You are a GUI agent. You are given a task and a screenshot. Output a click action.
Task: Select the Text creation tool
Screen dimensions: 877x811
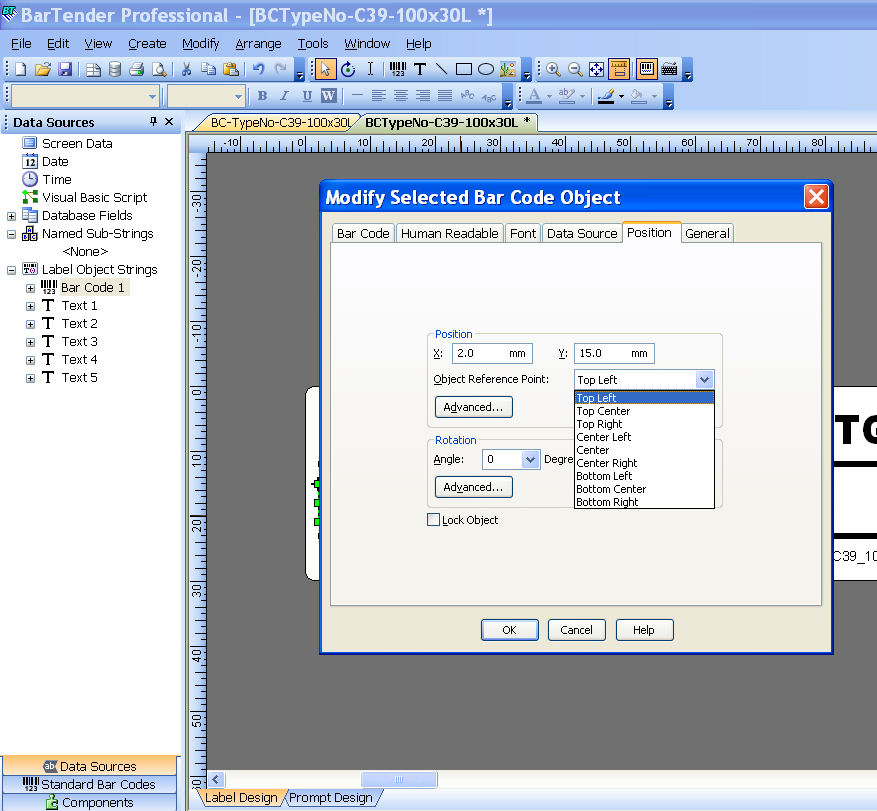pos(420,69)
